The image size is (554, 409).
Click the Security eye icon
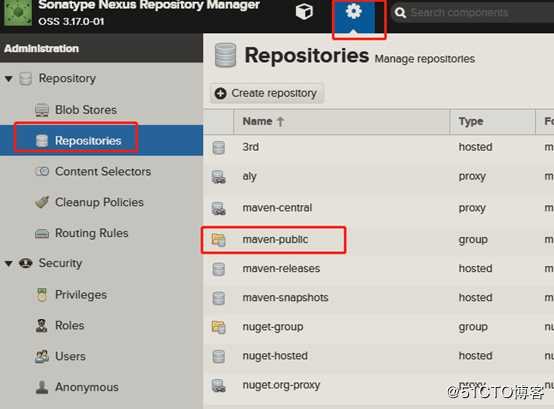coord(25,263)
